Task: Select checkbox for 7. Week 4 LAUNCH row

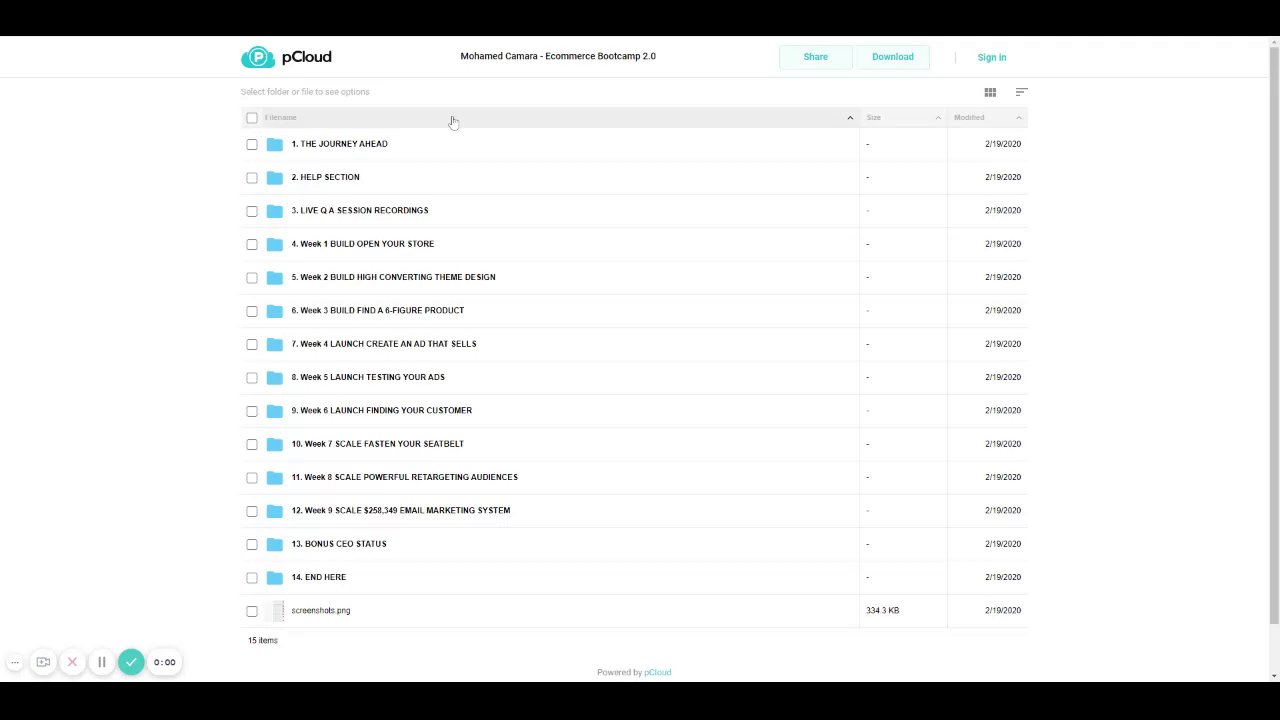Action: pyautogui.click(x=252, y=344)
